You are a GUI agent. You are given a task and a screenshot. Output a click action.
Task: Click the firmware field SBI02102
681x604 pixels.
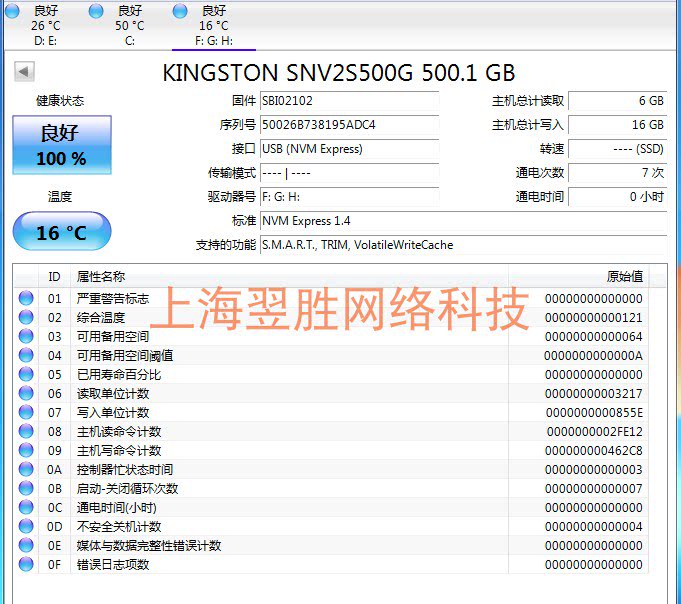(350, 101)
